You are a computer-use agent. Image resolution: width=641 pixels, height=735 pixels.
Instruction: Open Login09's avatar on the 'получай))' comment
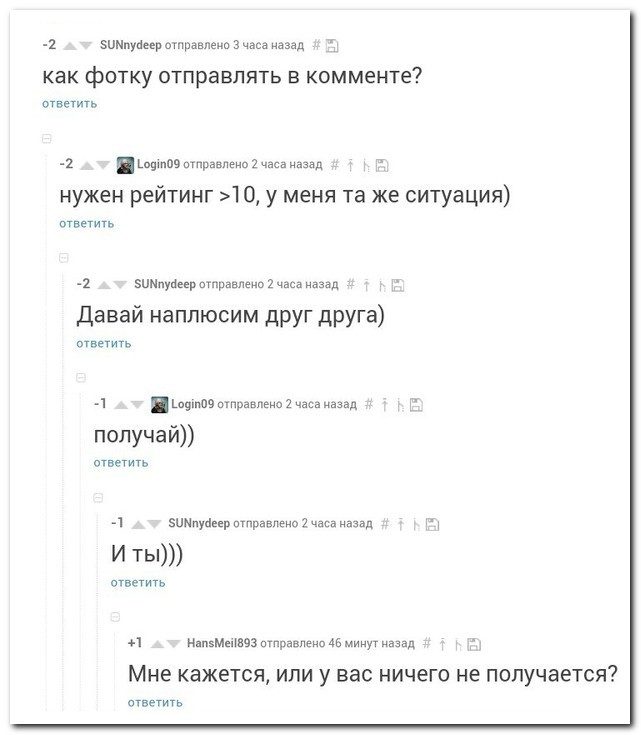click(x=160, y=404)
